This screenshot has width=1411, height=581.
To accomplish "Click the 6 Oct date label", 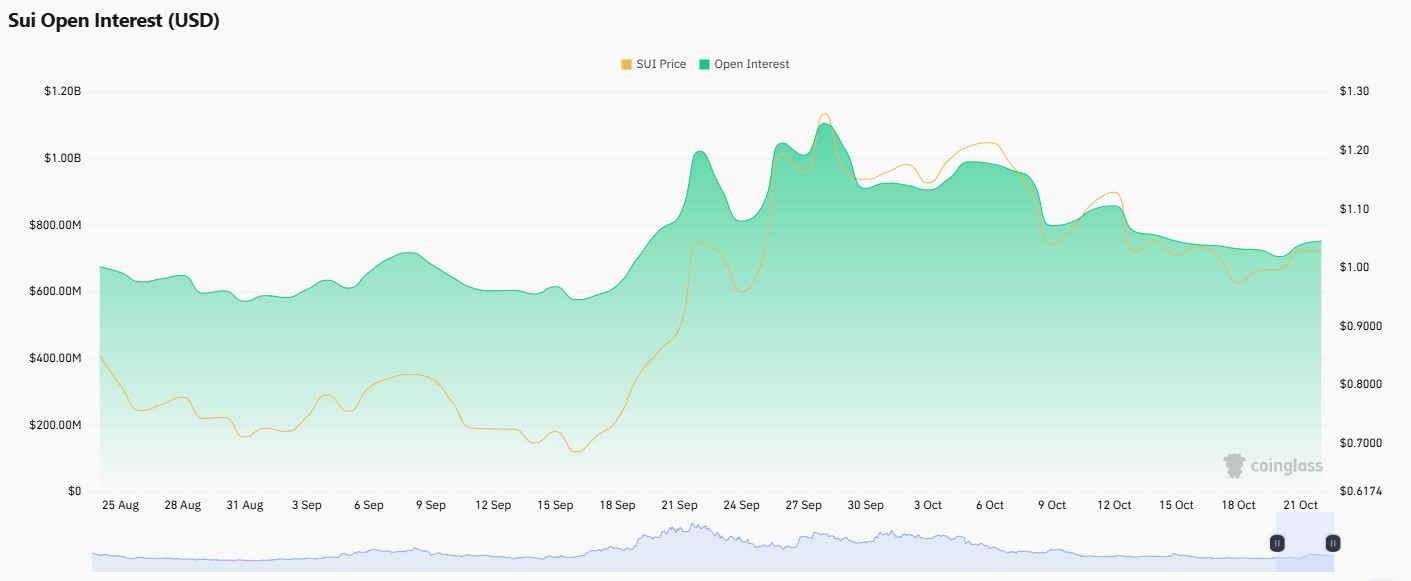I will point(989,505).
